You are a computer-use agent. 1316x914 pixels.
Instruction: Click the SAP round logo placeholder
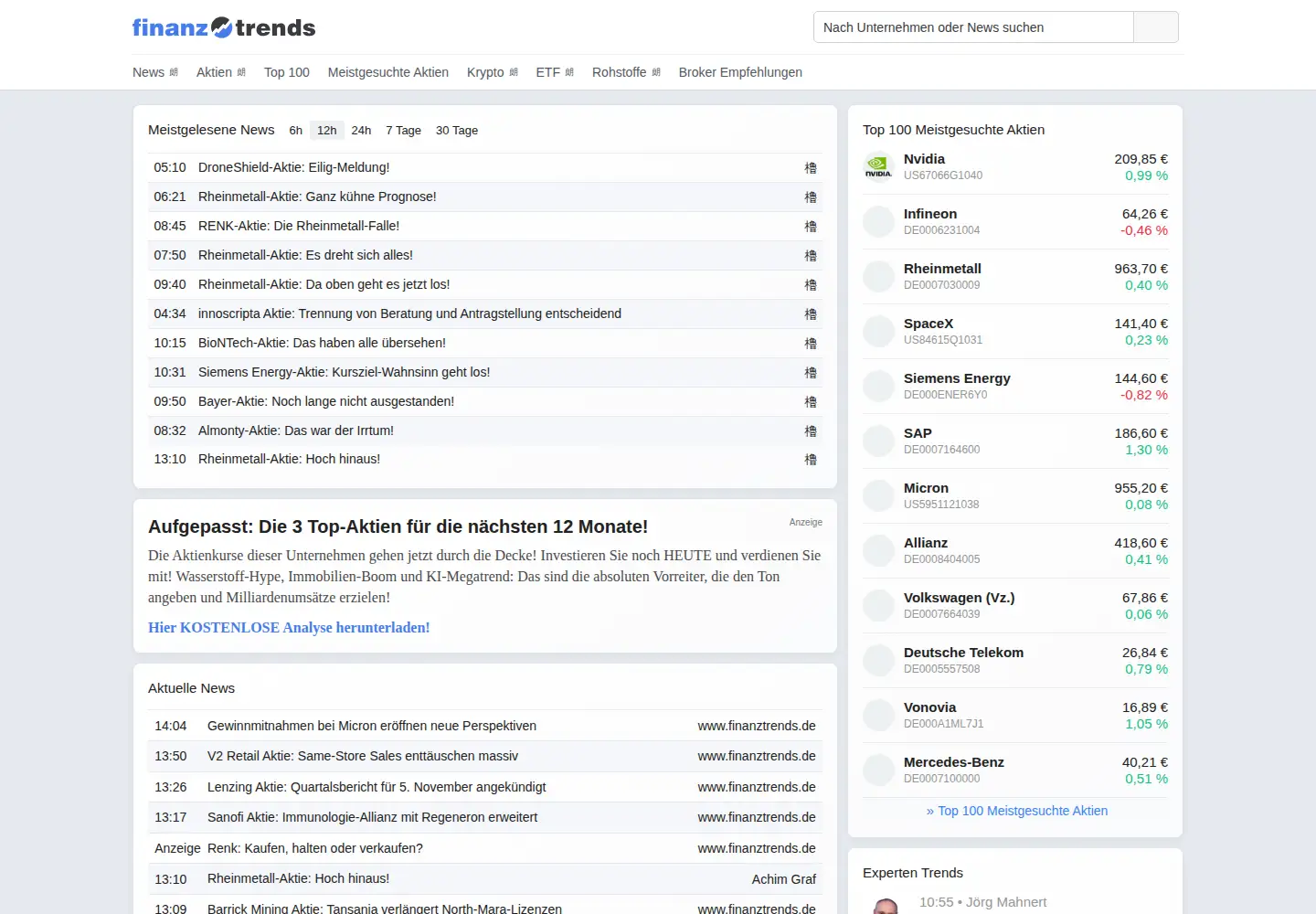878,441
